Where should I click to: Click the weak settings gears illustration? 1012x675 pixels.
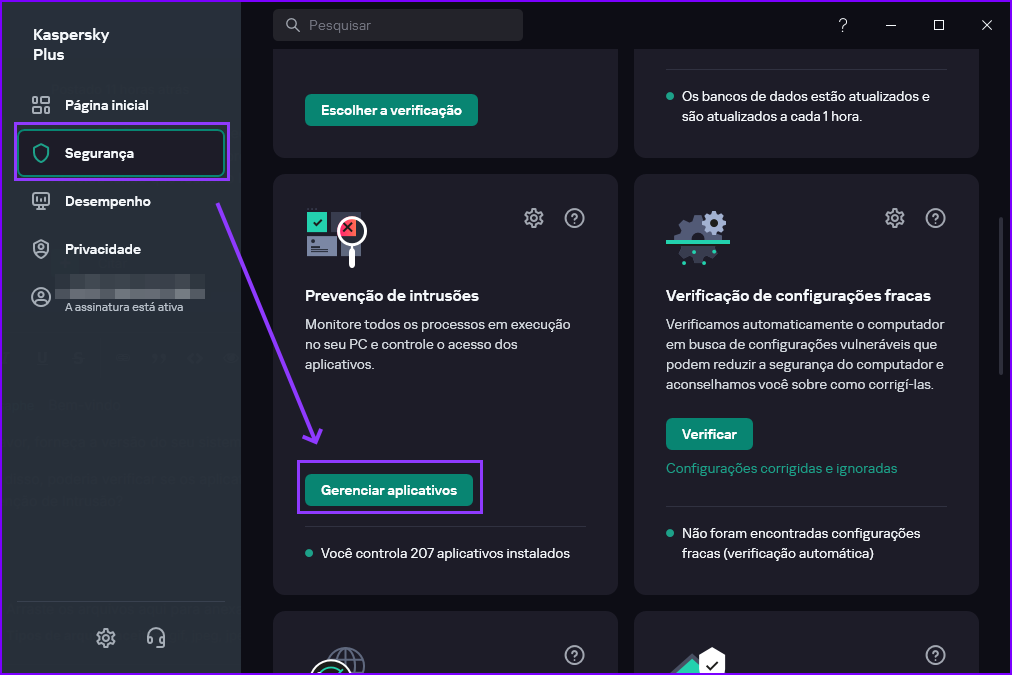pyautogui.click(x=698, y=237)
